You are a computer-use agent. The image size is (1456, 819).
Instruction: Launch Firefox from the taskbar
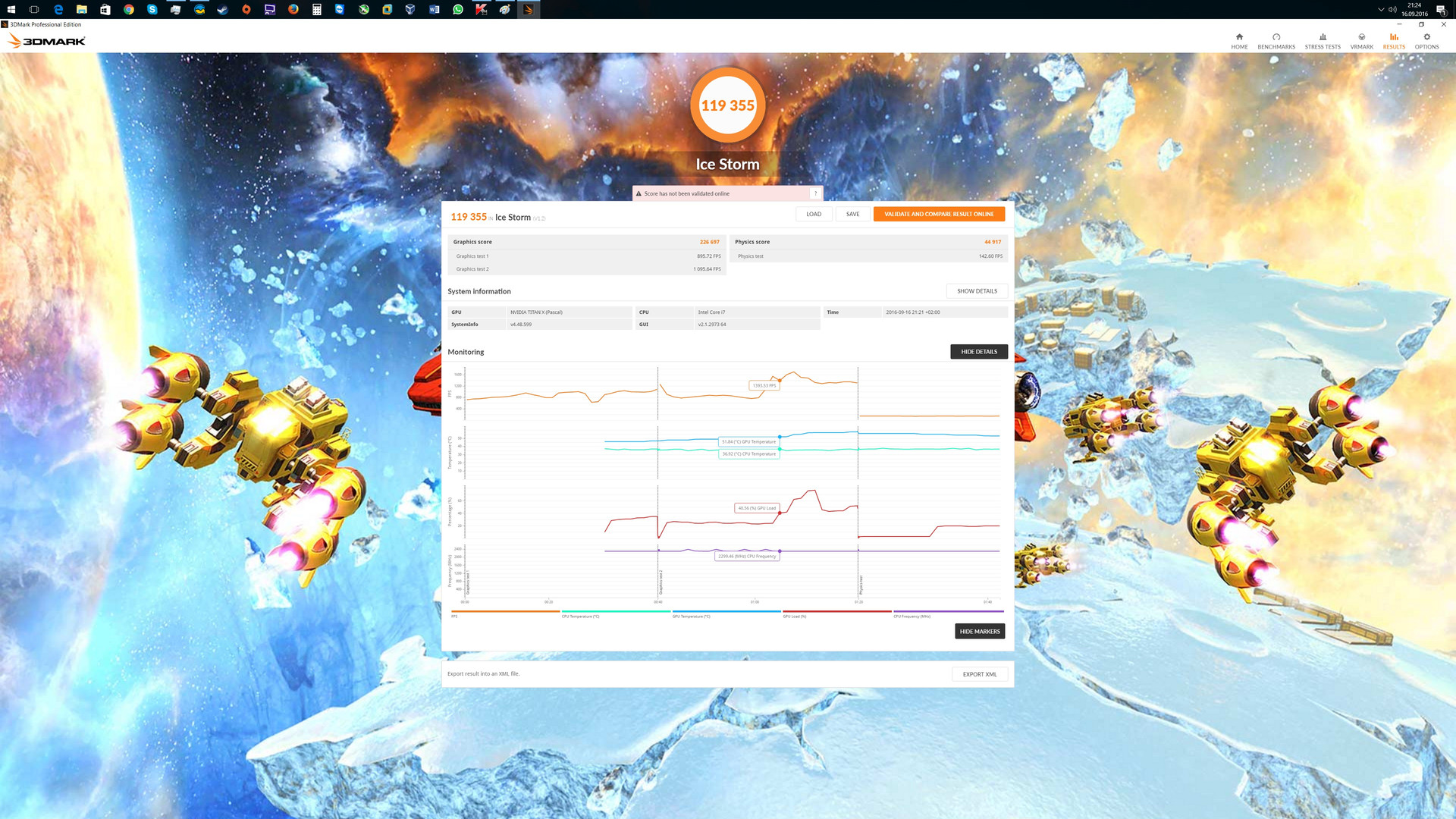(293, 9)
